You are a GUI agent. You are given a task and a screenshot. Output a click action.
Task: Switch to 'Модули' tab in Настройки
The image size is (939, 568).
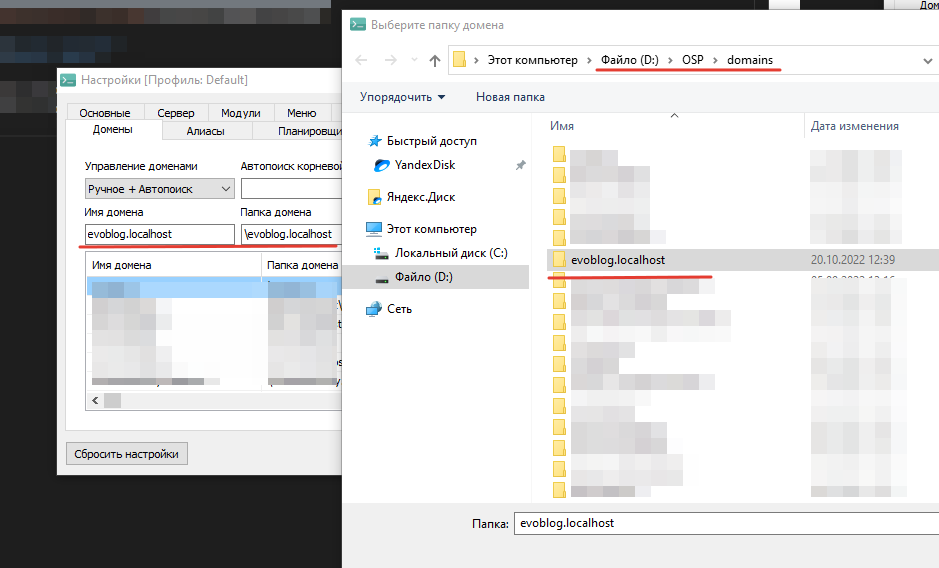[241, 113]
